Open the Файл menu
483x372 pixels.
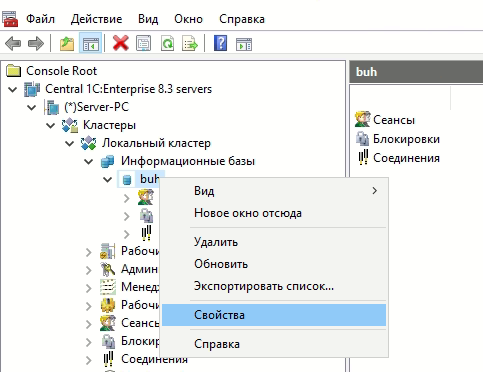(x=40, y=19)
